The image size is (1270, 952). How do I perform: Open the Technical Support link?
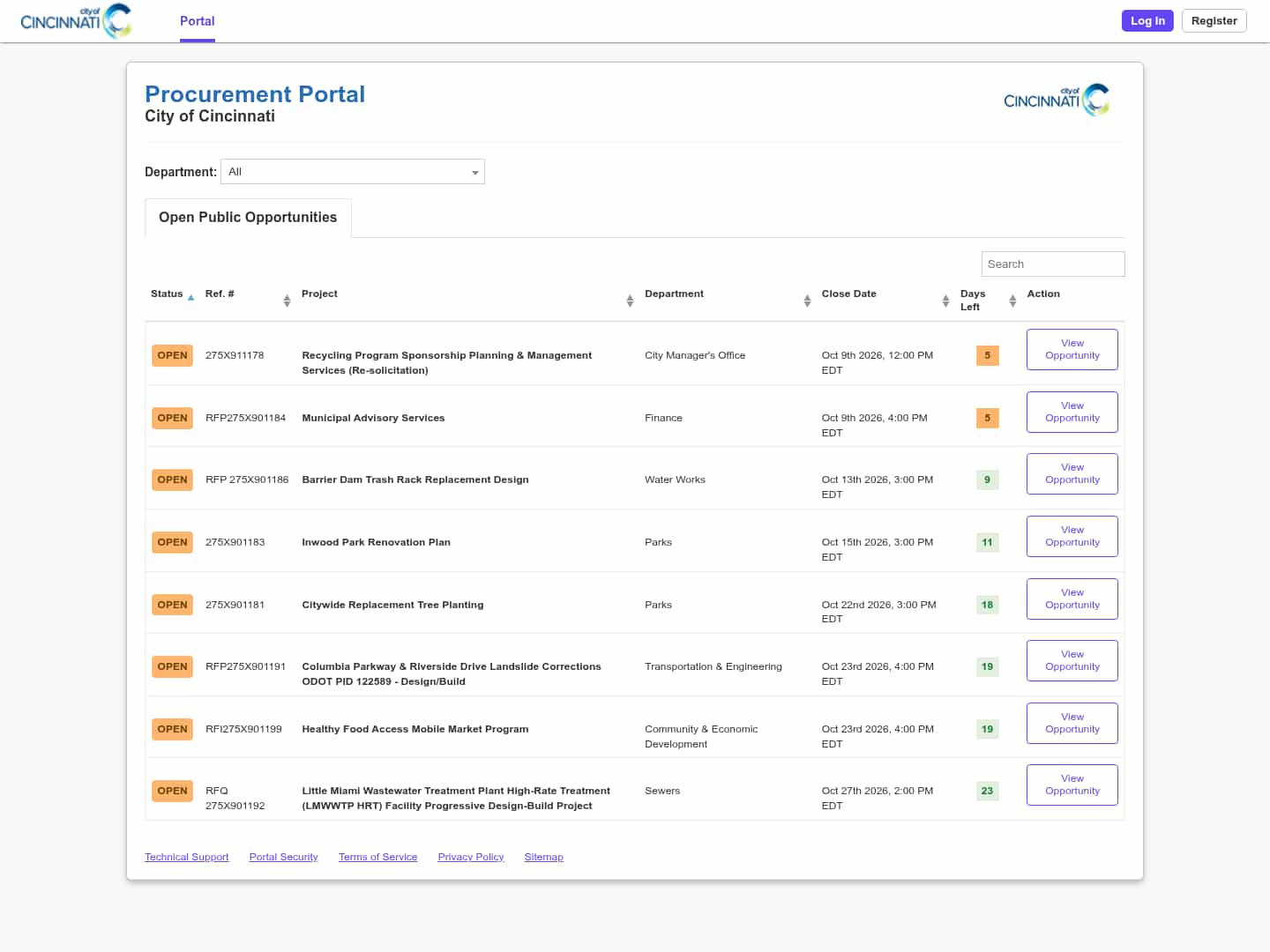[187, 857]
